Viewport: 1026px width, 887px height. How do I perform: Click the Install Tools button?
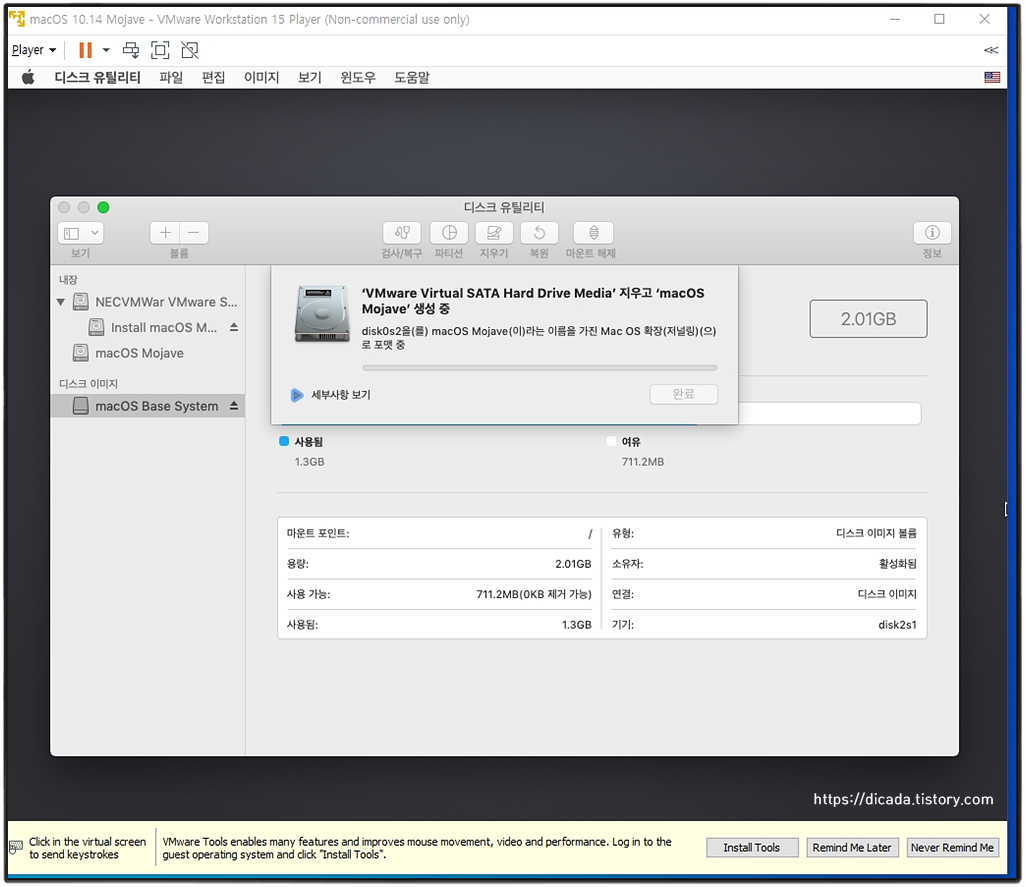click(x=752, y=848)
